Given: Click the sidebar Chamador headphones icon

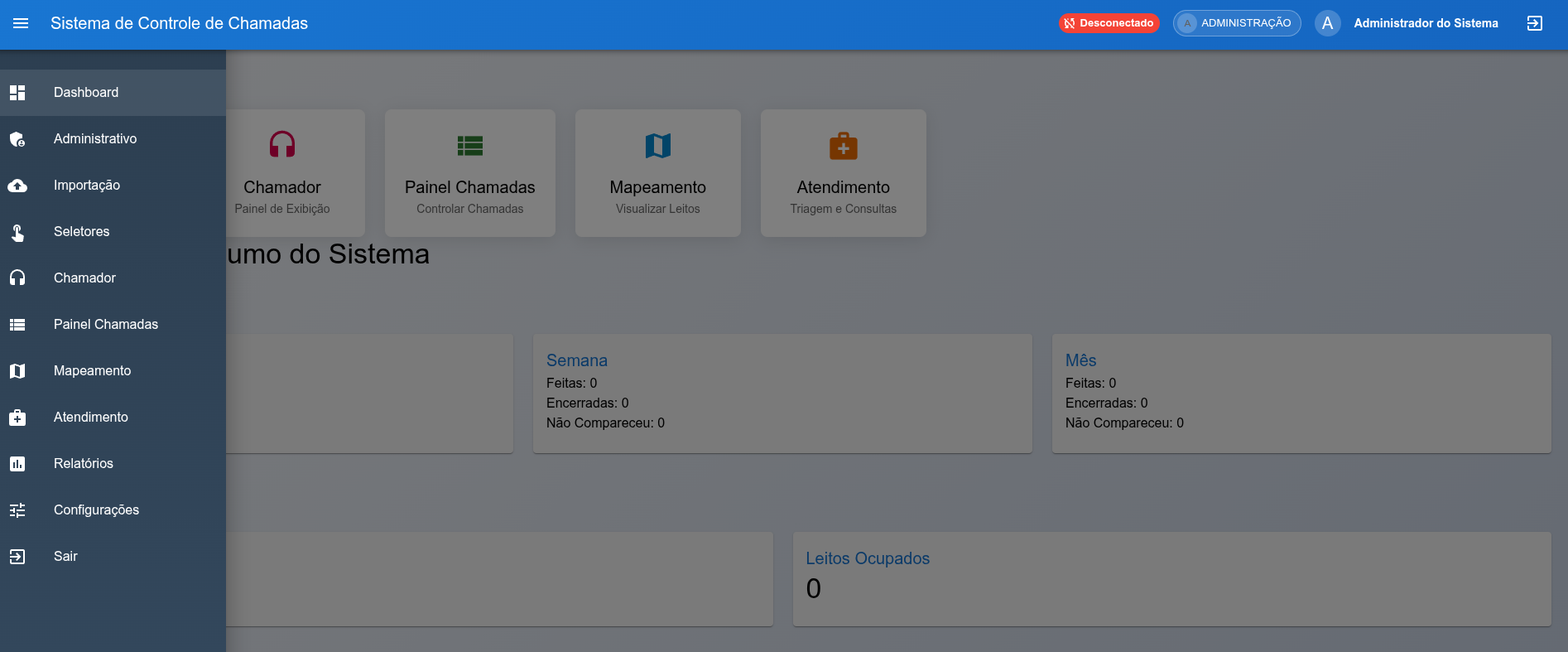Looking at the screenshot, I should tap(17, 278).
